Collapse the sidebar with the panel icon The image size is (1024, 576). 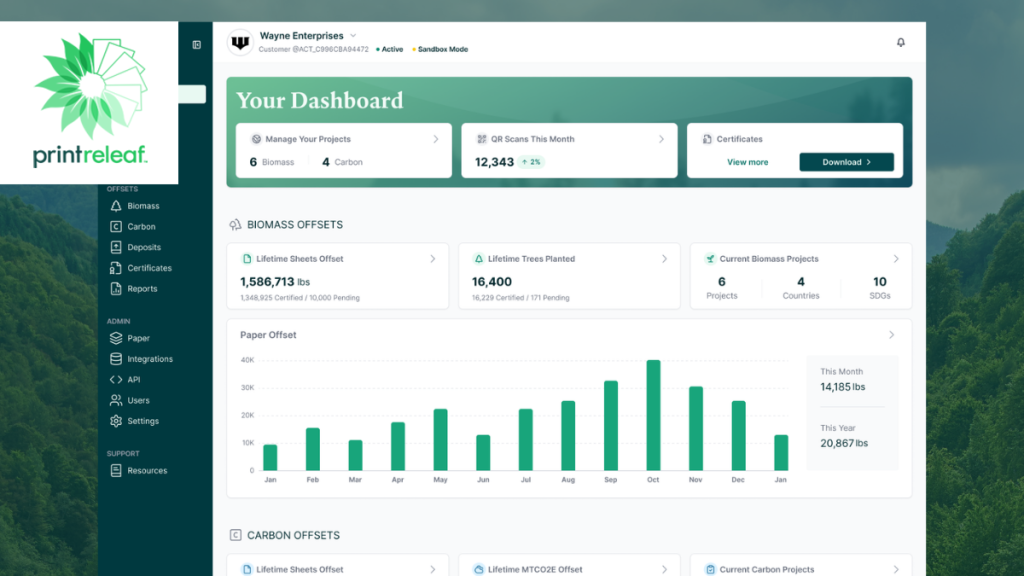tap(197, 45)
